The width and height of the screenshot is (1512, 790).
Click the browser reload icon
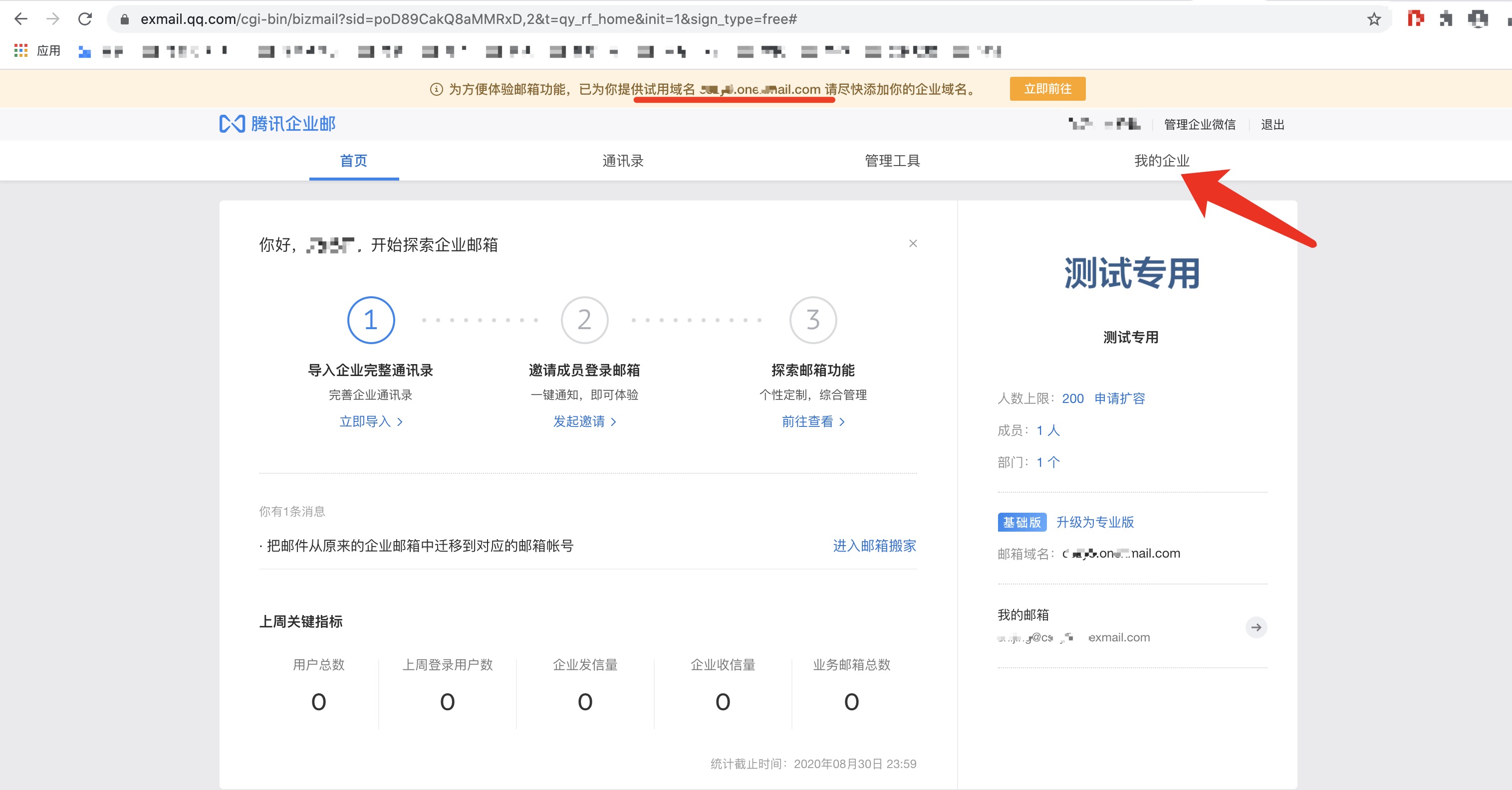[85, 18]
